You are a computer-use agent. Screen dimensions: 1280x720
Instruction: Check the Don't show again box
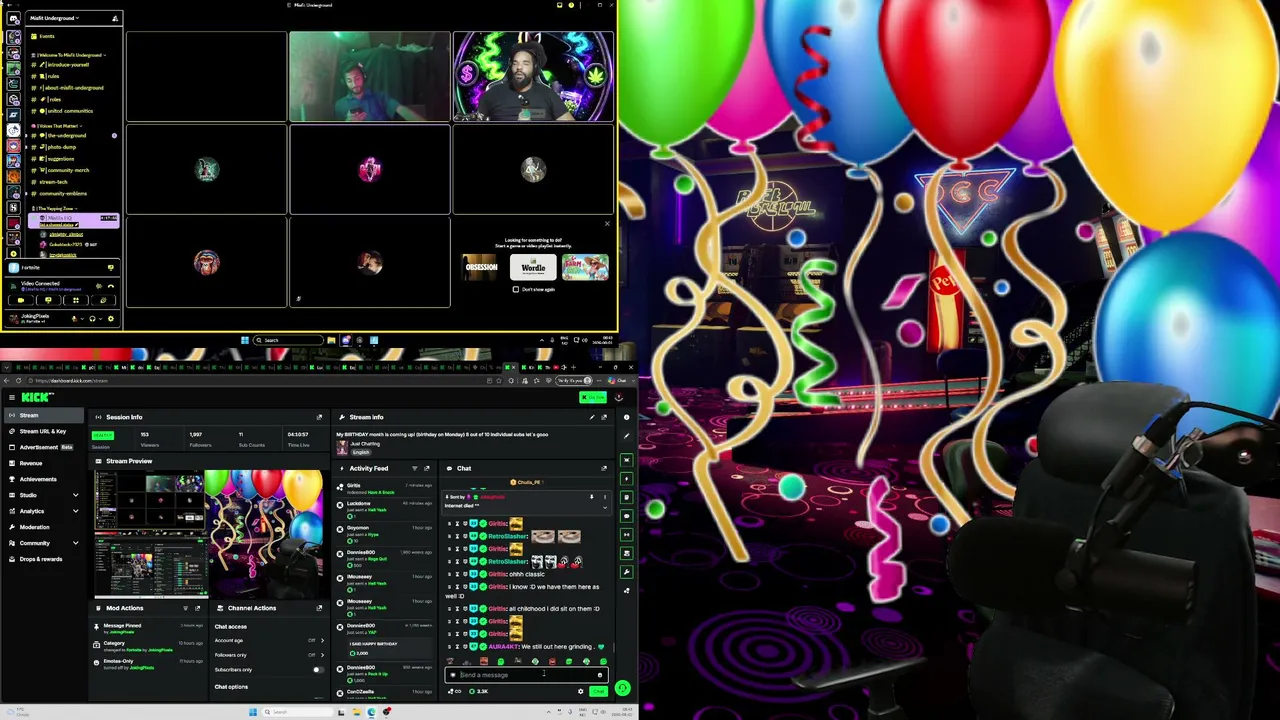click(516, 289)
